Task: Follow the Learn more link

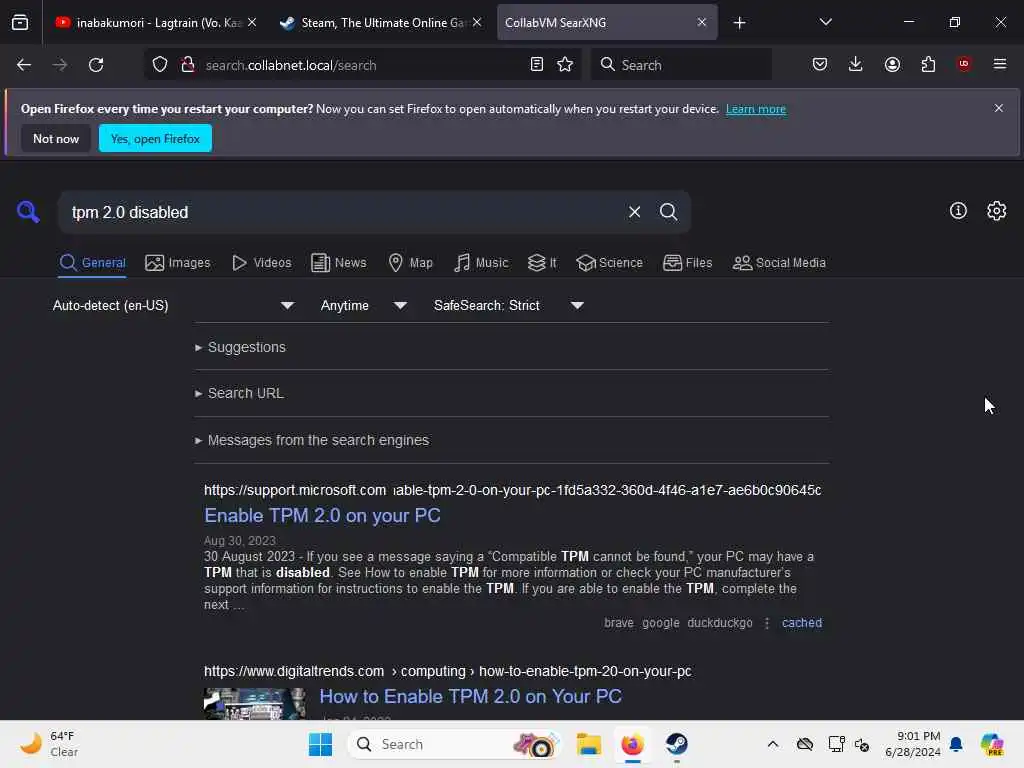Action: [756, 109]
